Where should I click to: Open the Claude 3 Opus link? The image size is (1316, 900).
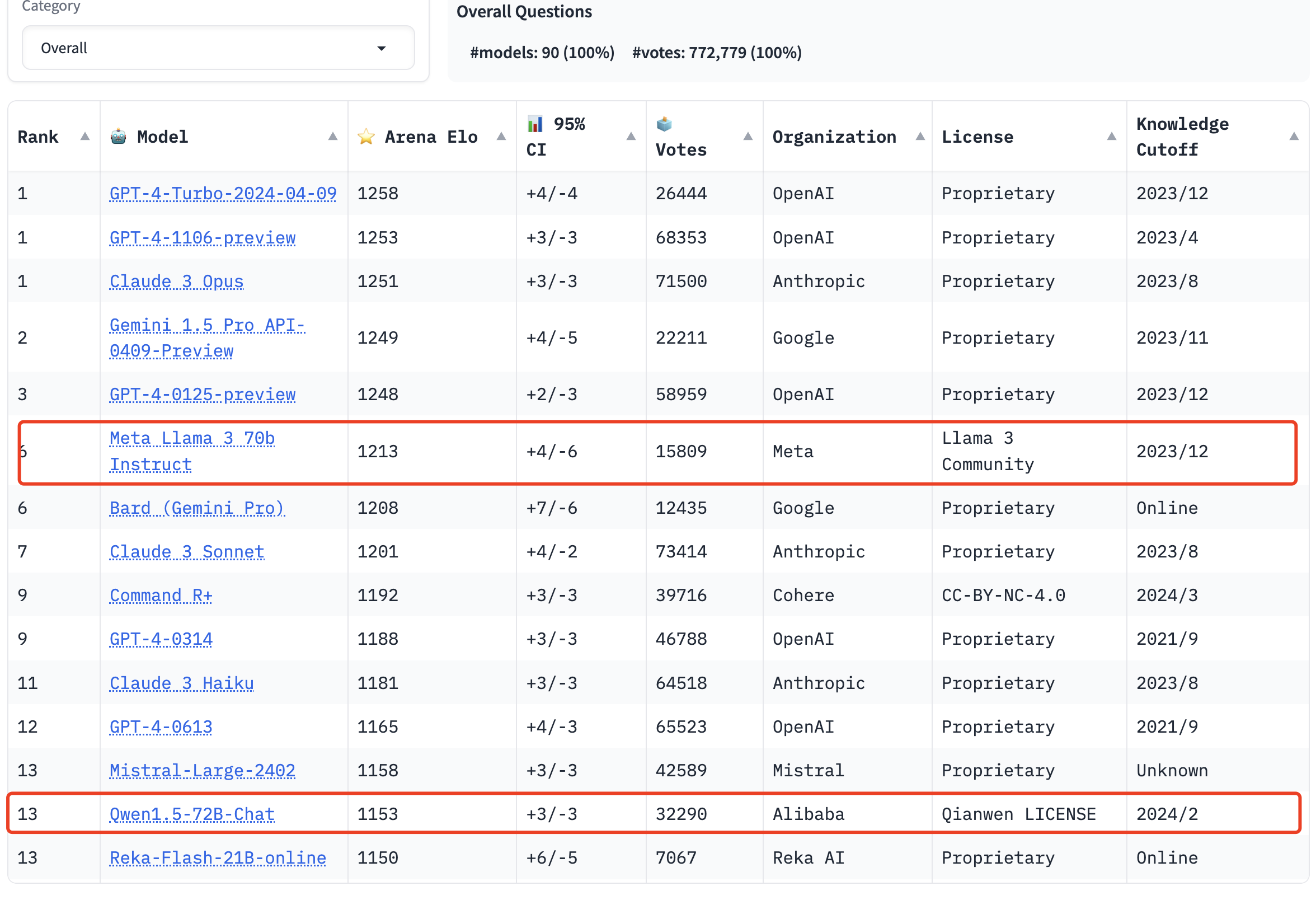click(x=177, y=282)
